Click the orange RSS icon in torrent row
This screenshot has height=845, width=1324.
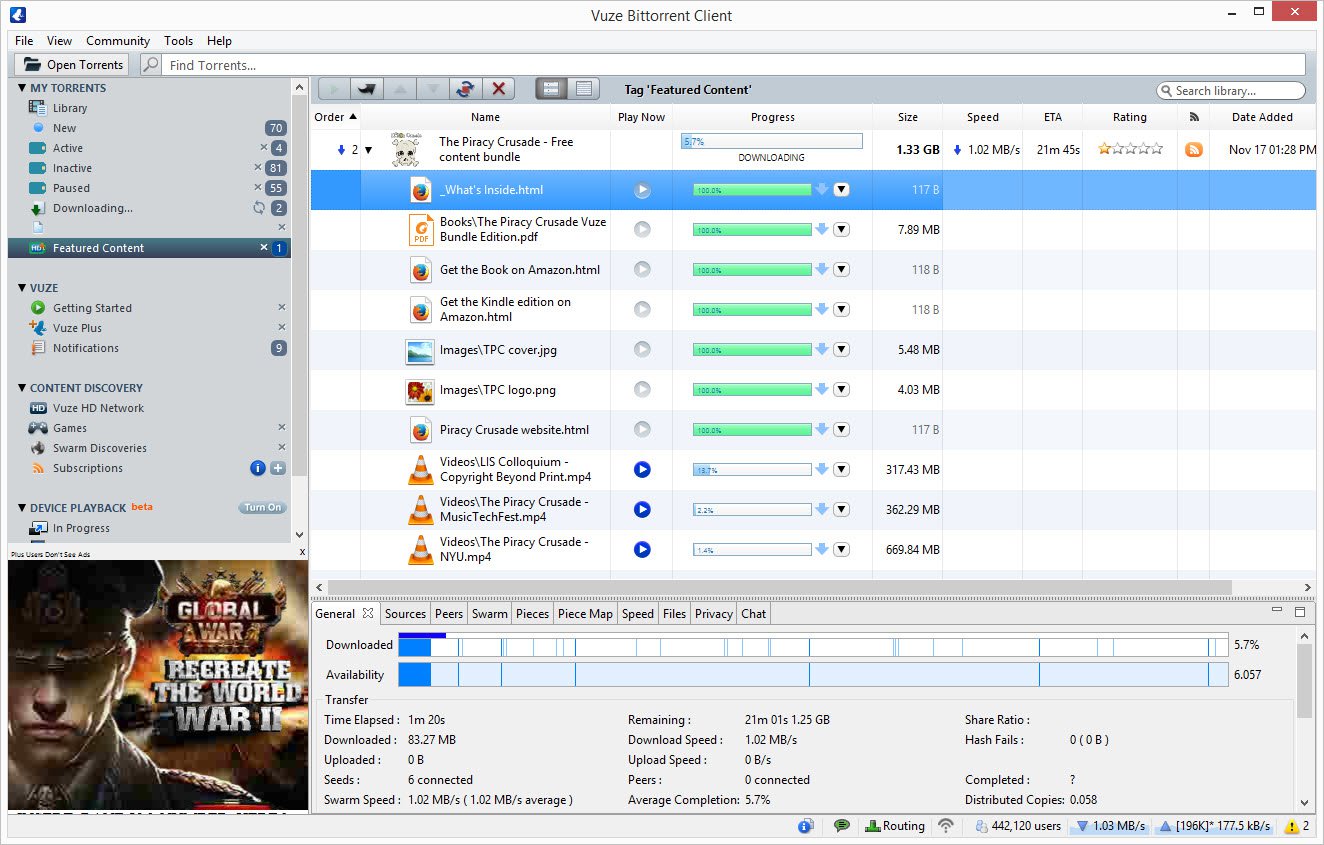click(x=1193, y=150)
